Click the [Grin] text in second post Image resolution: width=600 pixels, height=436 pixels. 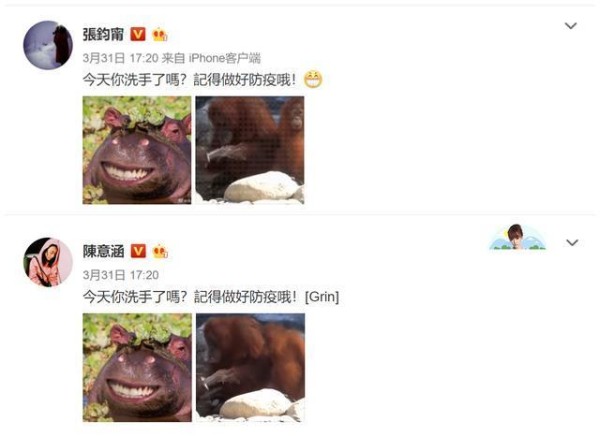[322, 297]
